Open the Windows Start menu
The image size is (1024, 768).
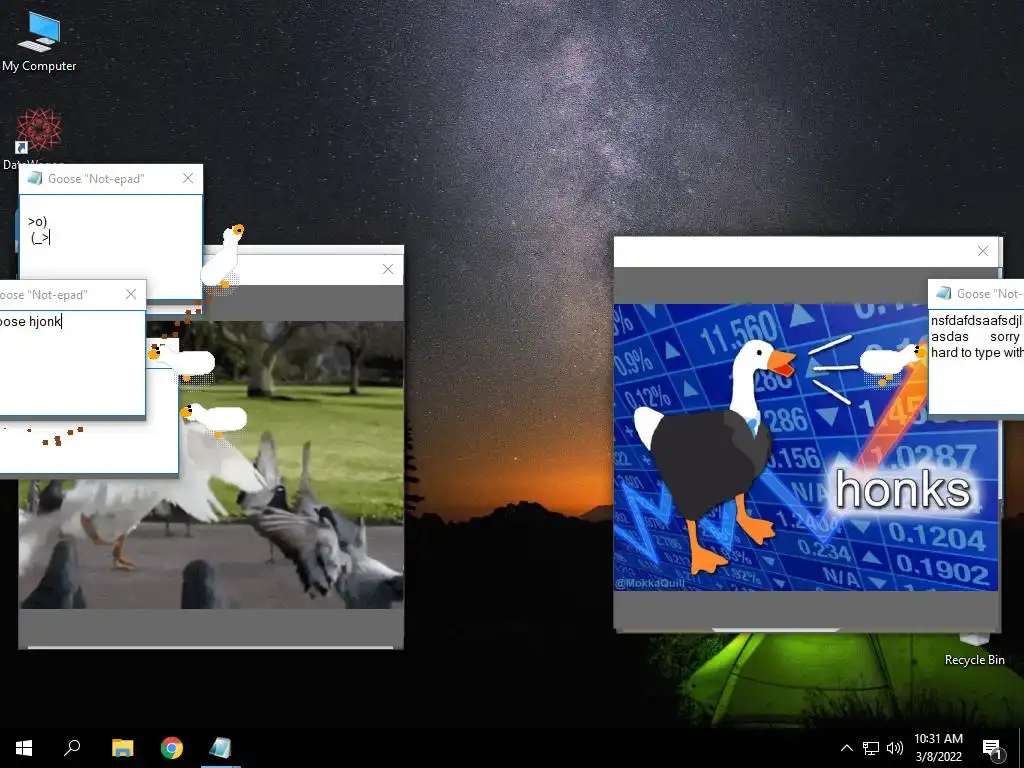[24, 748]
